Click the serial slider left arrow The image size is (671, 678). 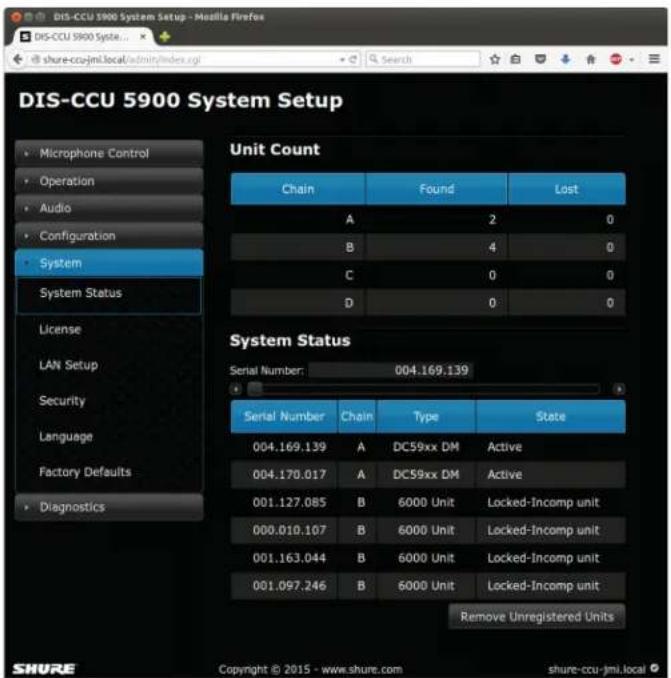[236, 389]
